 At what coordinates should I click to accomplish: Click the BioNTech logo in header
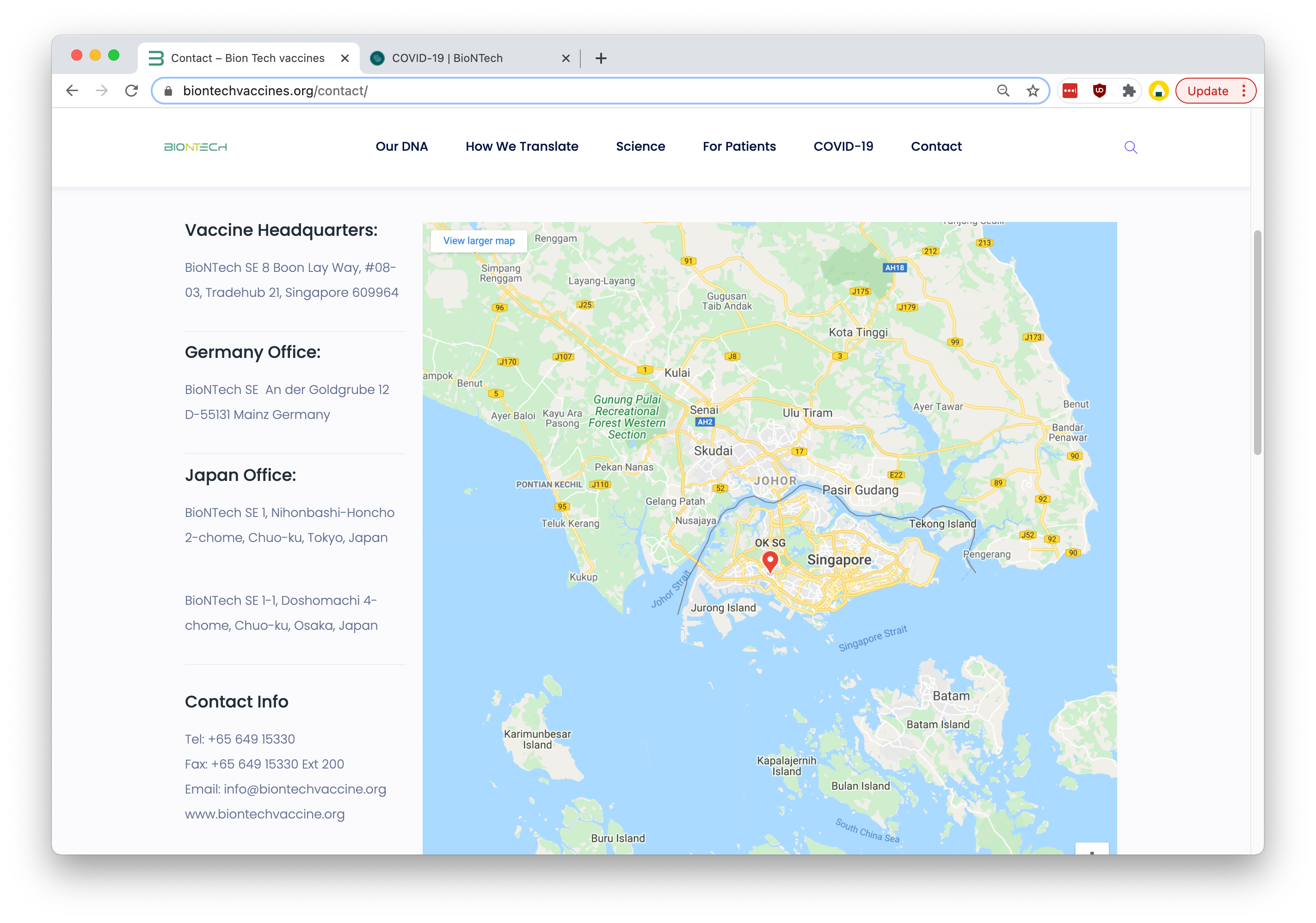point(196,148)
